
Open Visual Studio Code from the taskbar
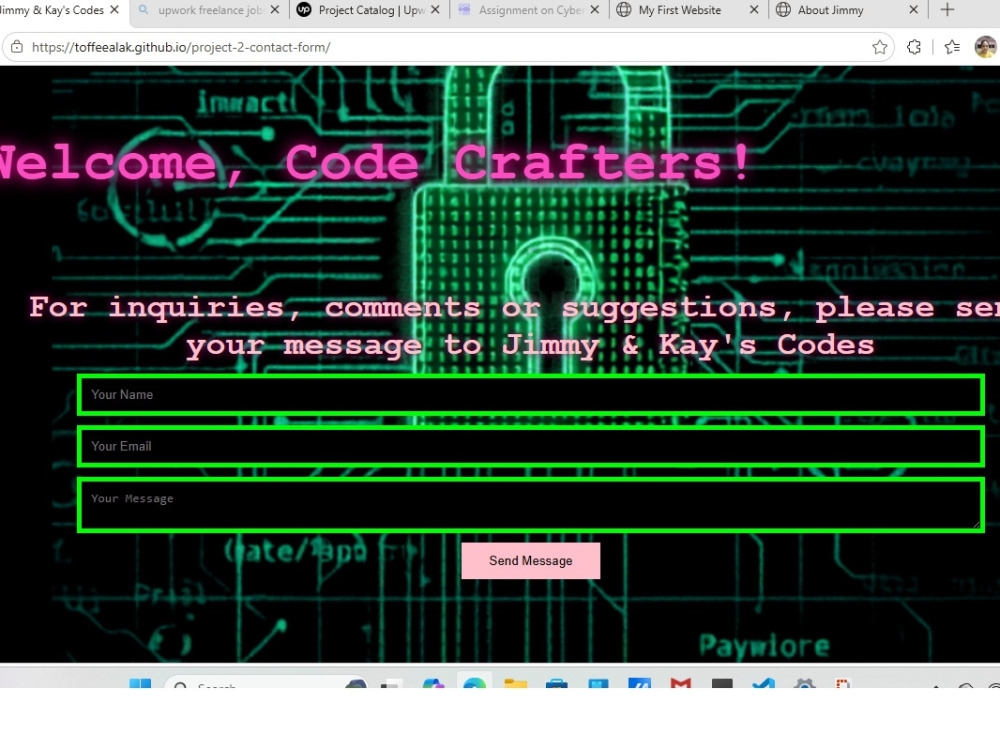(x=763, y=683)
